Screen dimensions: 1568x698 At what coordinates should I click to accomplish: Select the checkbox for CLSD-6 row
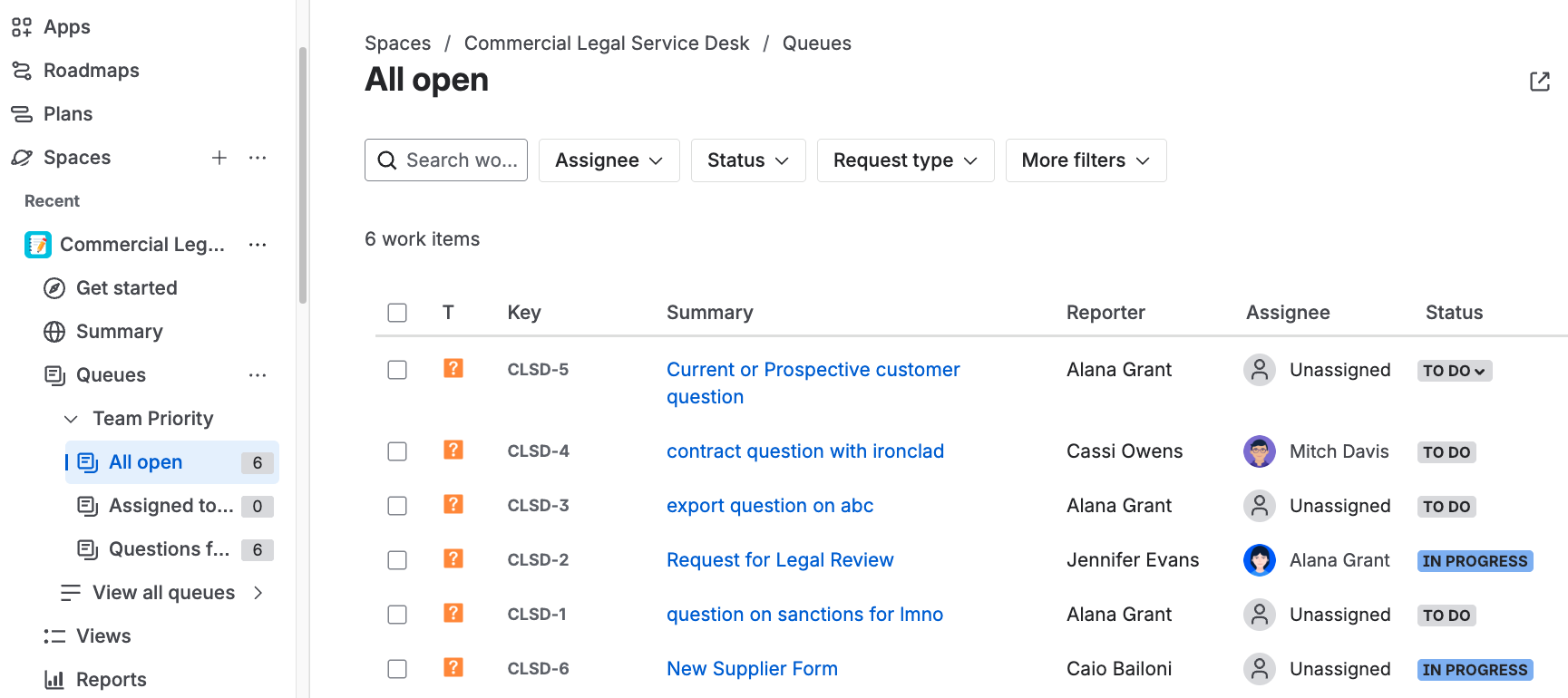tap(397, 669)
